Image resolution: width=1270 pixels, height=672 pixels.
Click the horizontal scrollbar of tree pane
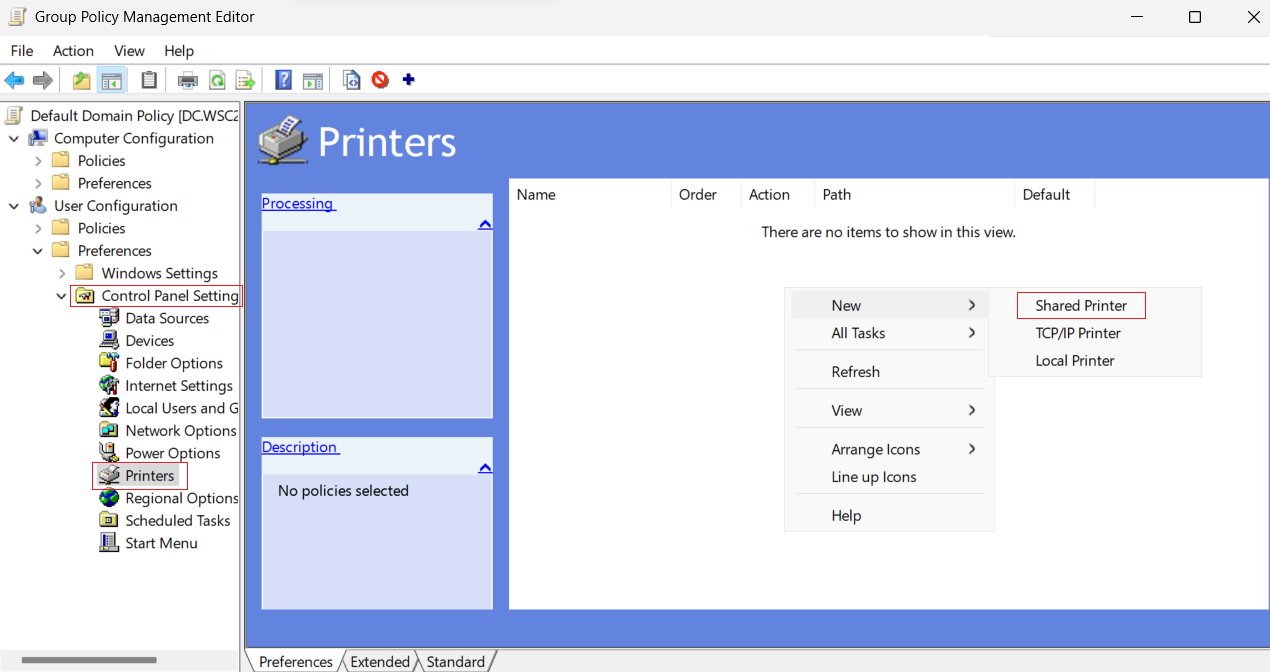pyautogui.click(x=89, y=660)
